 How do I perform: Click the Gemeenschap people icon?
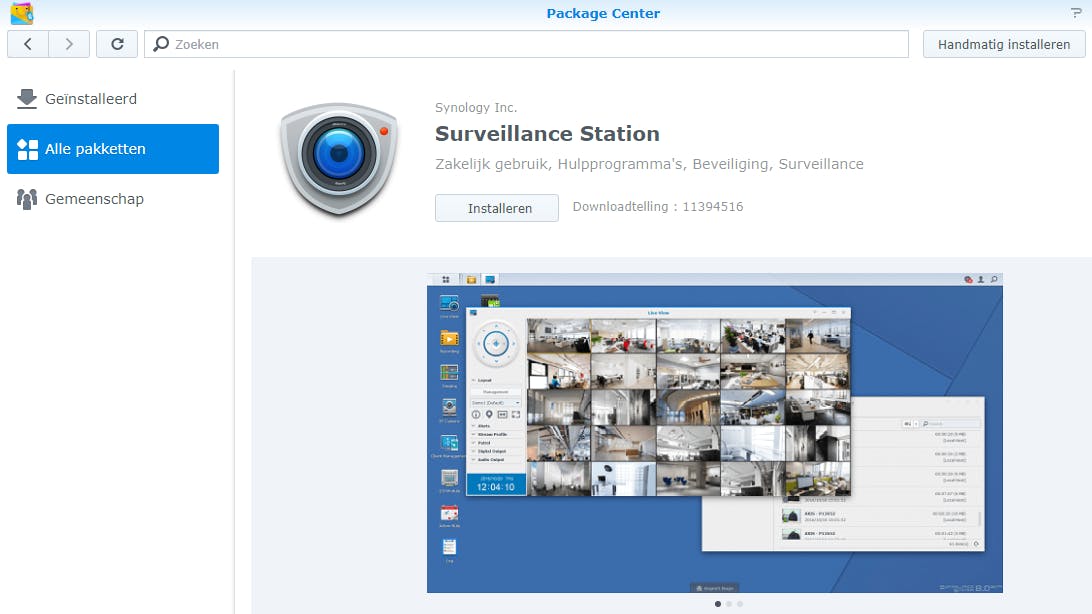(26, 199)
